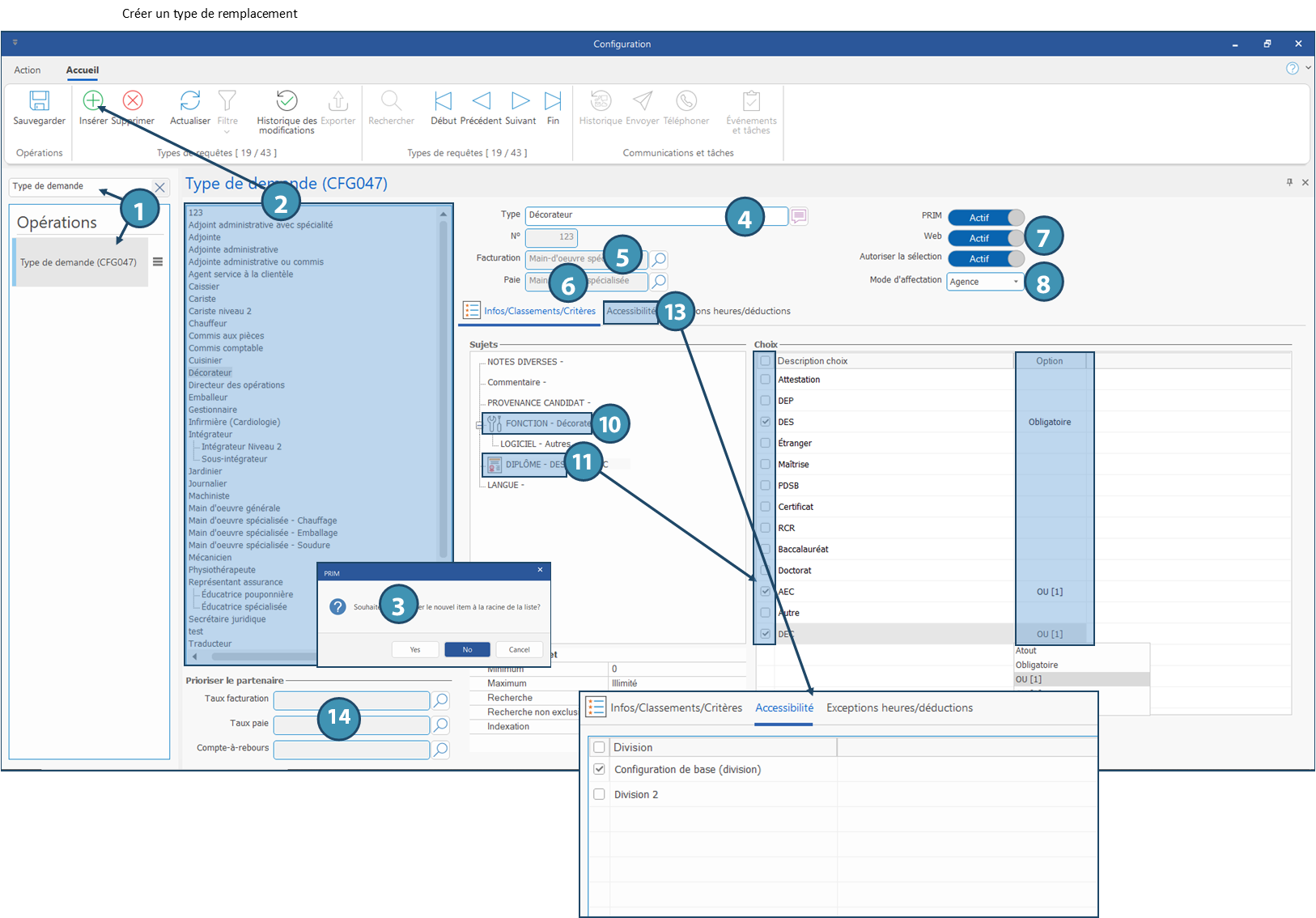The image size is (1316, 918).
Task: Go to Suivant record
Action: [x=520, y=100]
